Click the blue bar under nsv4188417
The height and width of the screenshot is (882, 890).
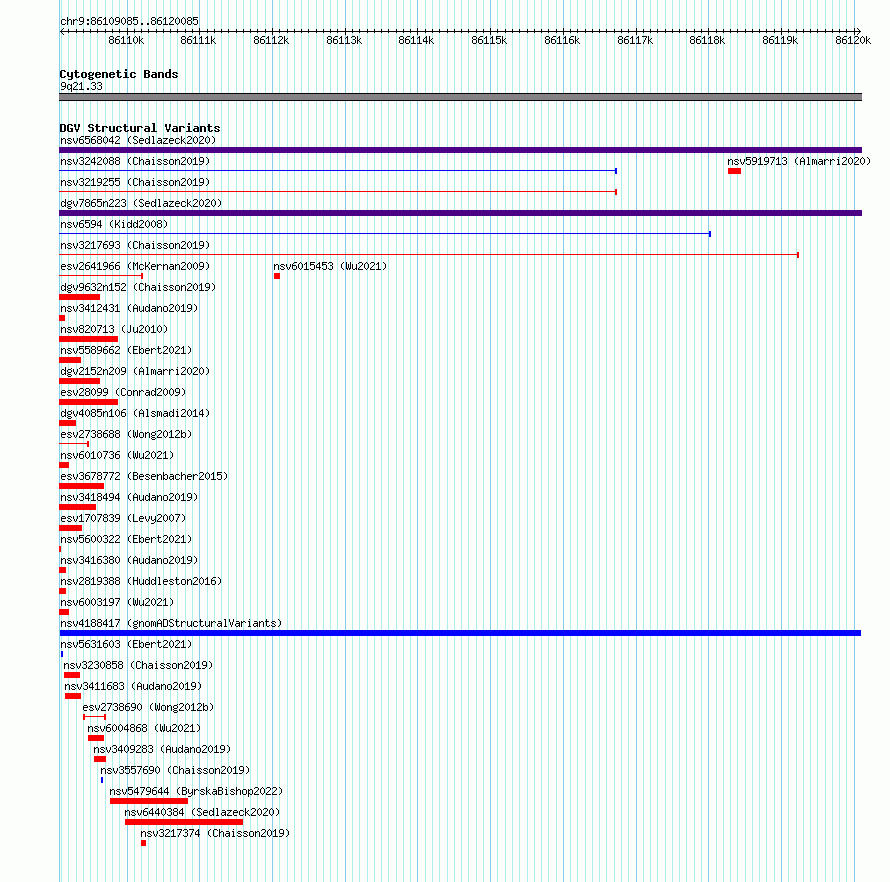[460, 633]
